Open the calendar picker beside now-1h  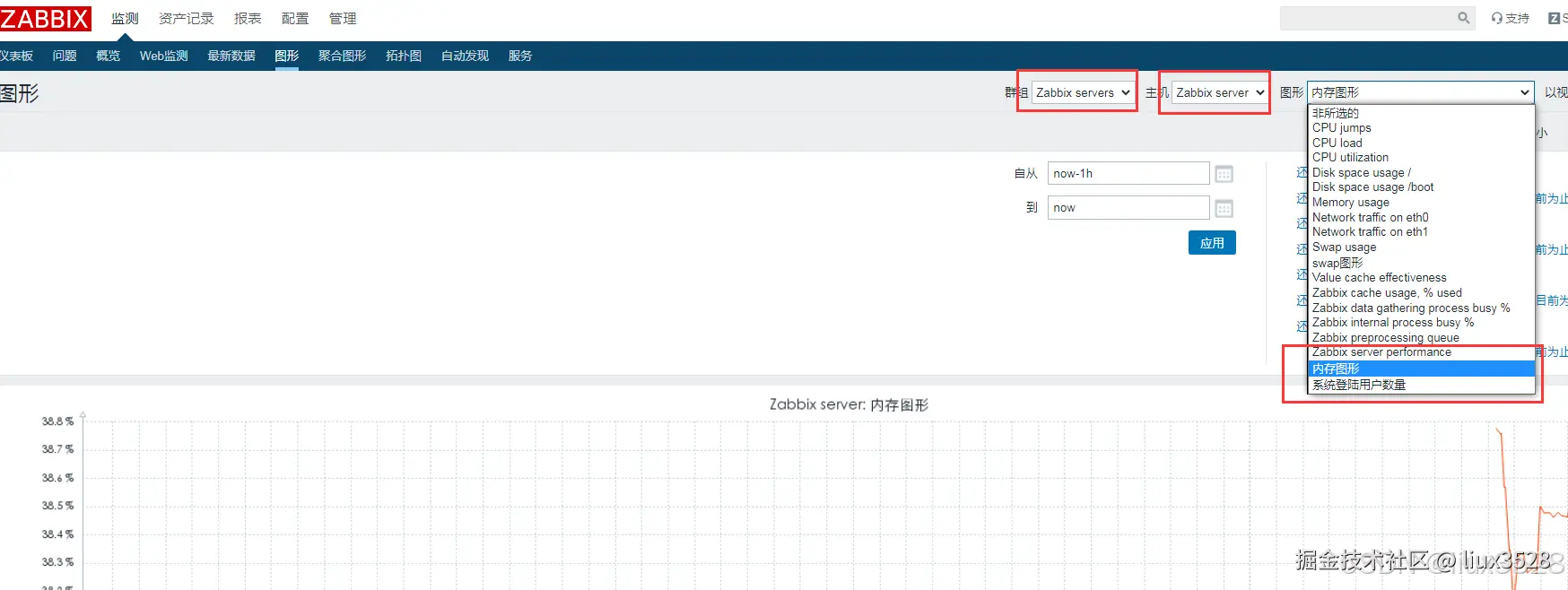1224,174
